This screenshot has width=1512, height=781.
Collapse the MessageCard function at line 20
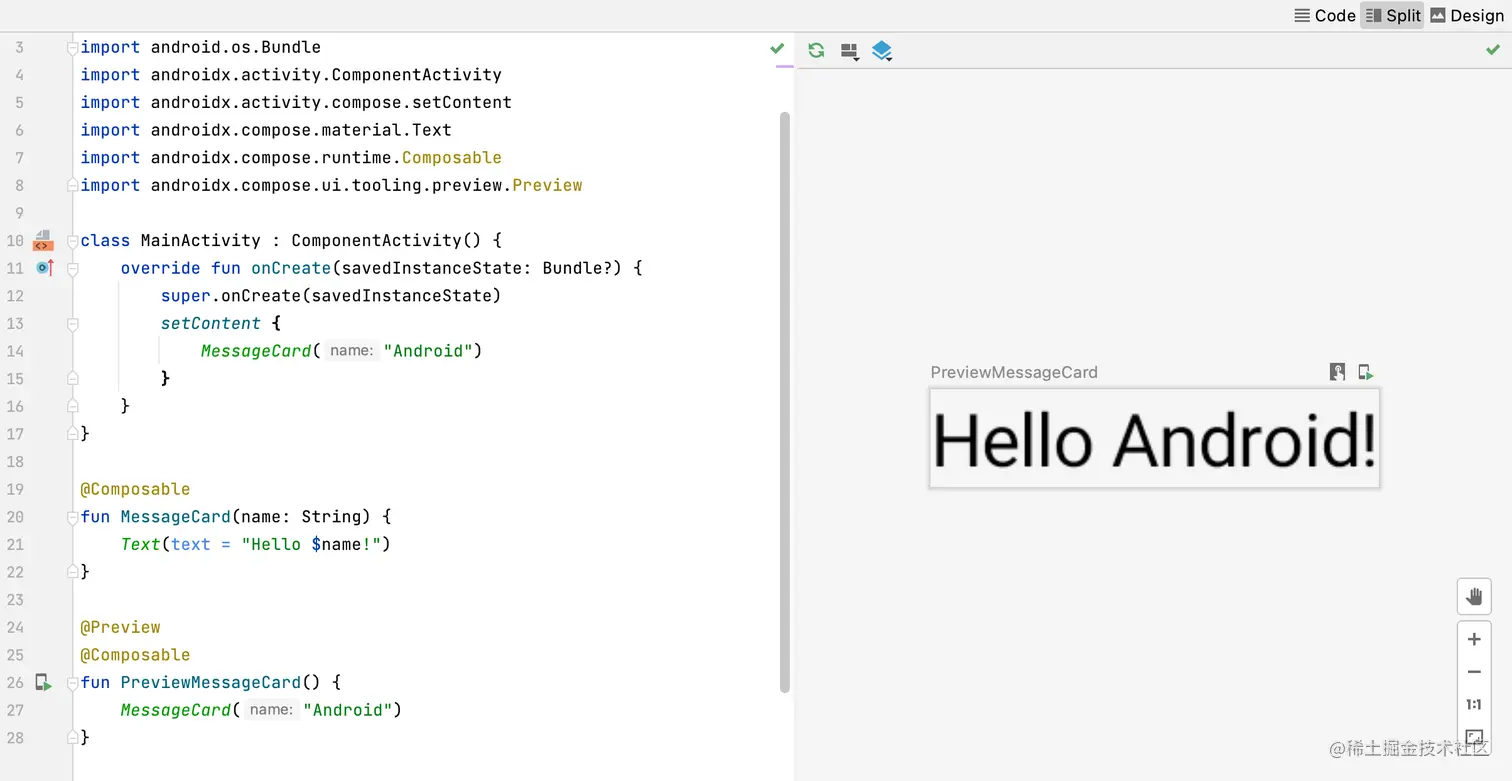(x=72, y=517)
